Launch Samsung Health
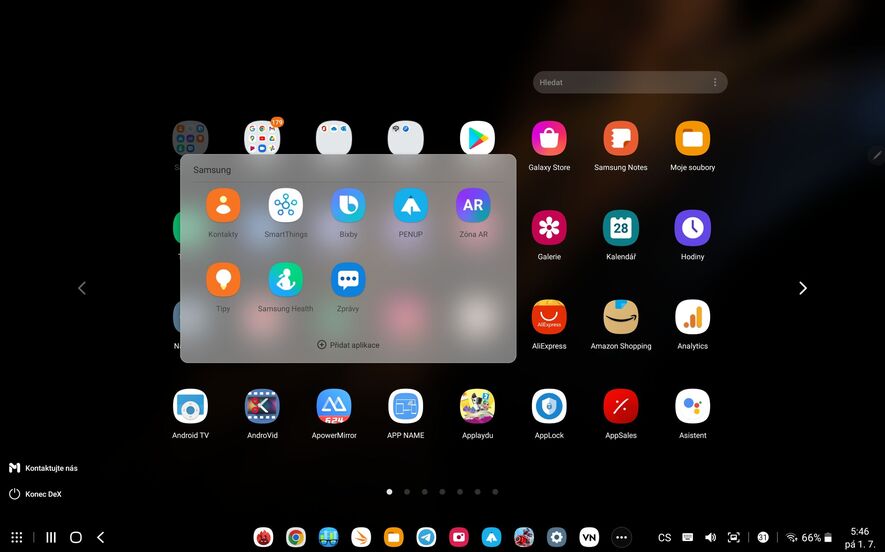The height and width of the screenshot is (552, 885). pyautogui.click(x=286, y=280)
